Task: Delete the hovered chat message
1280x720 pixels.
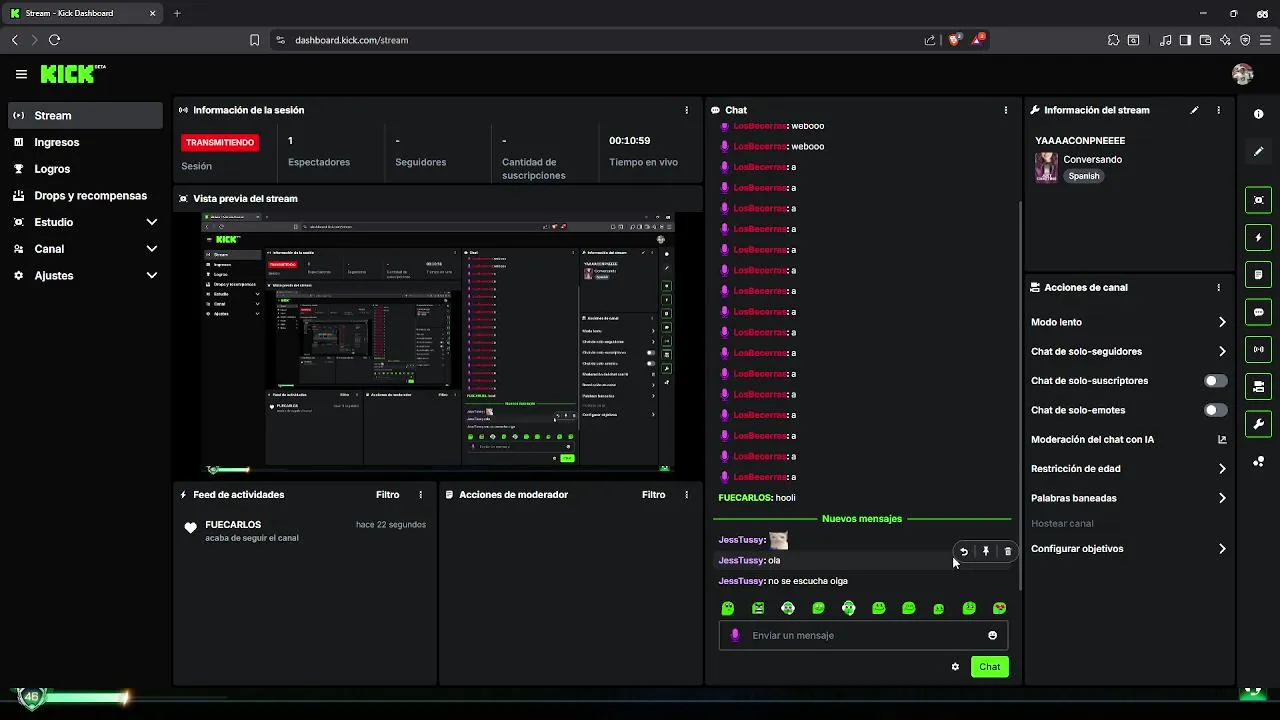Action: 1008,551
